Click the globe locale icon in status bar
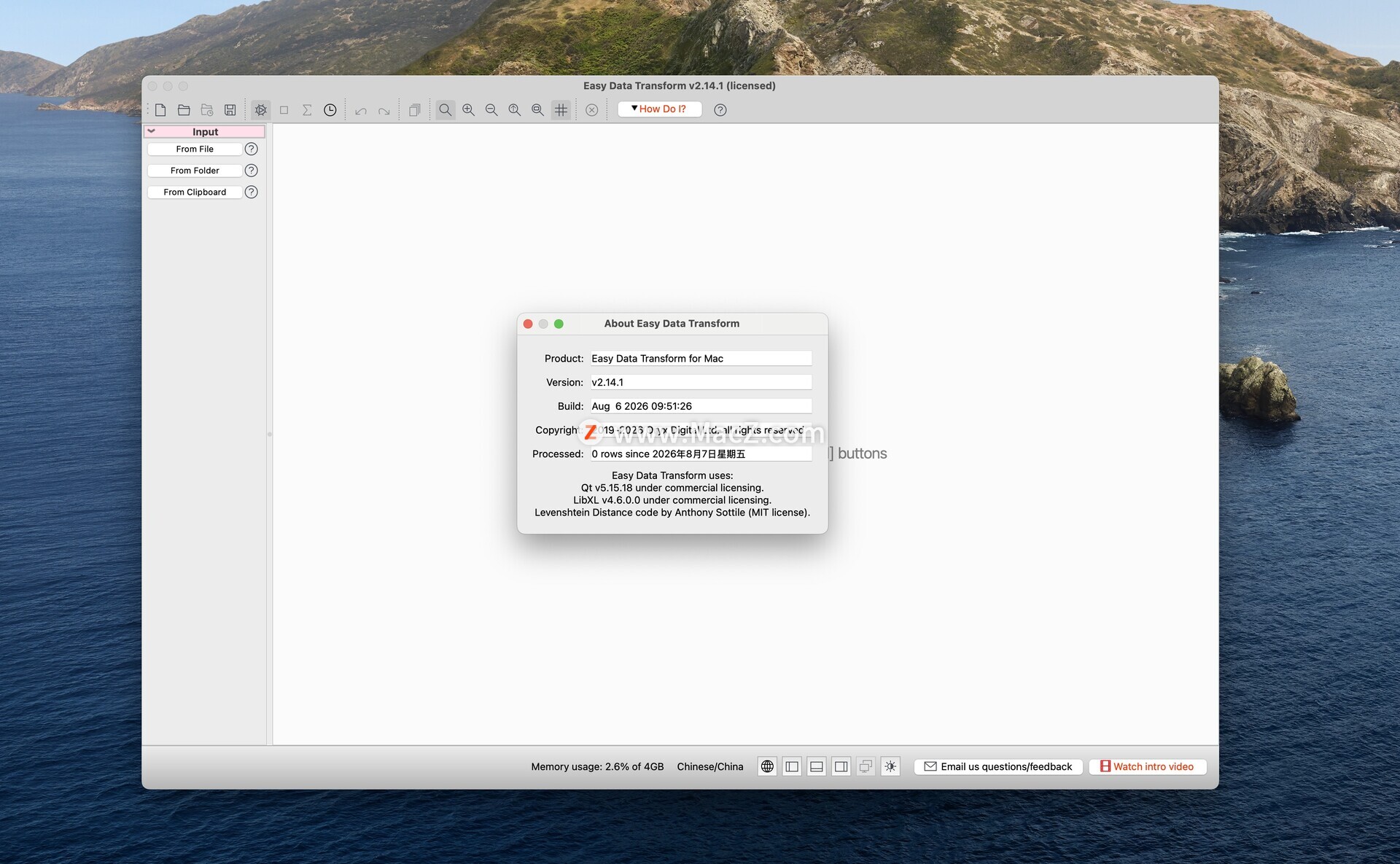This screenshot has width=1400, height=864. [x=767, y=766]
